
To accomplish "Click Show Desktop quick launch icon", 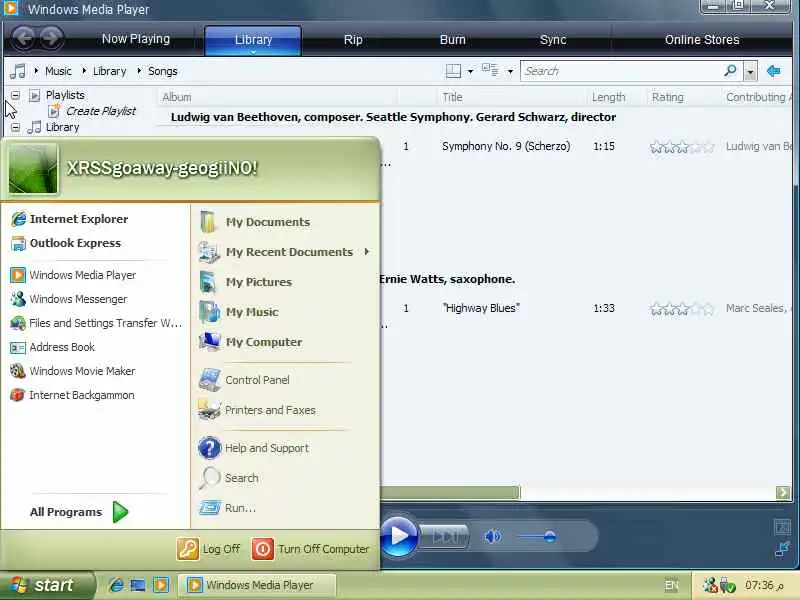I will [138, 585].
